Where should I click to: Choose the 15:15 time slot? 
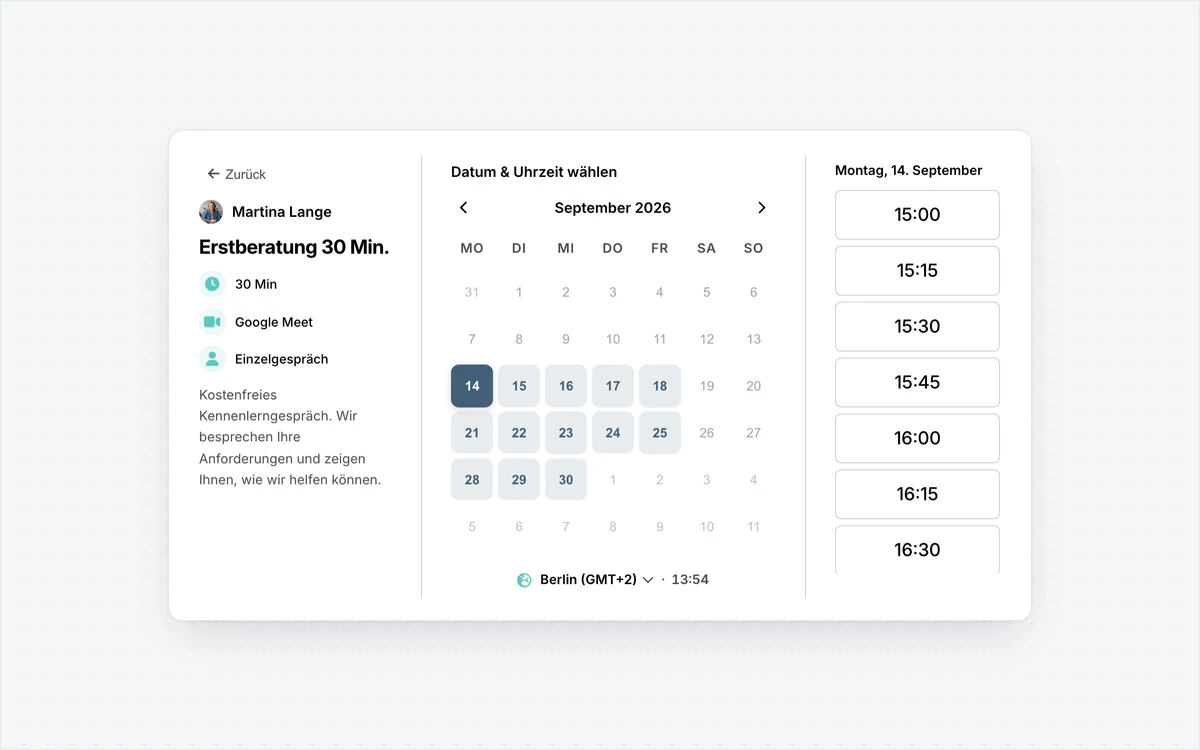click(x=917, y=271)
